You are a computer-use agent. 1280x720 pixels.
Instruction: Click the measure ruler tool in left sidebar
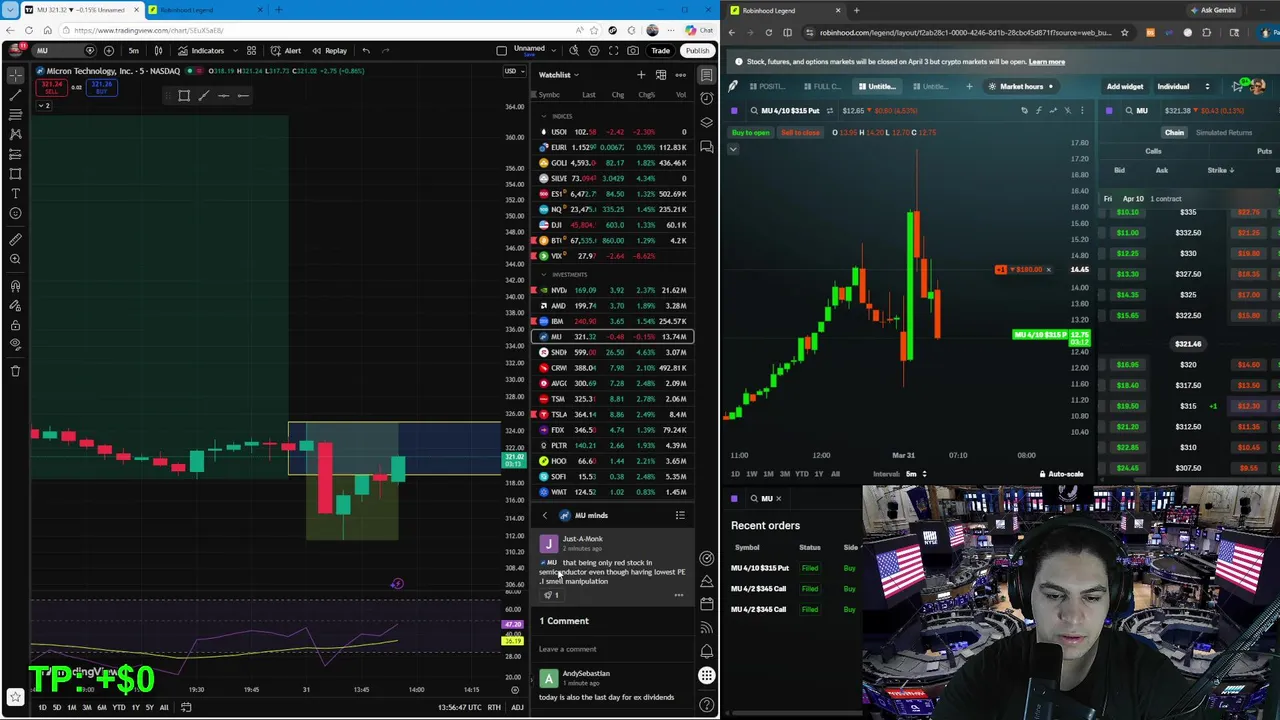(15, 239)
